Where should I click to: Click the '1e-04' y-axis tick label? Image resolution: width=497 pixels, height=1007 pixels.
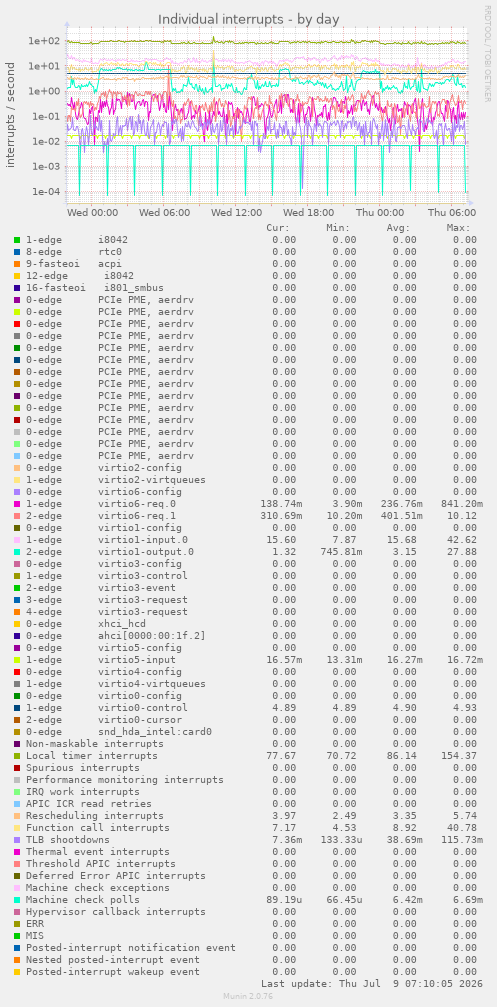[44, 192]
